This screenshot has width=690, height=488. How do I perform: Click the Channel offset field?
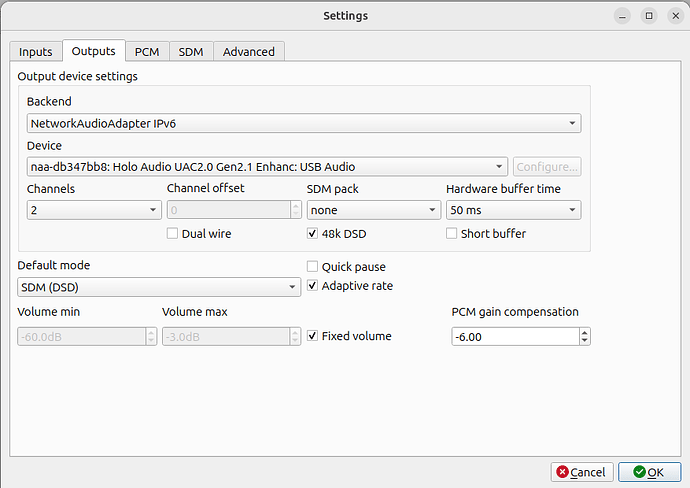229,210
